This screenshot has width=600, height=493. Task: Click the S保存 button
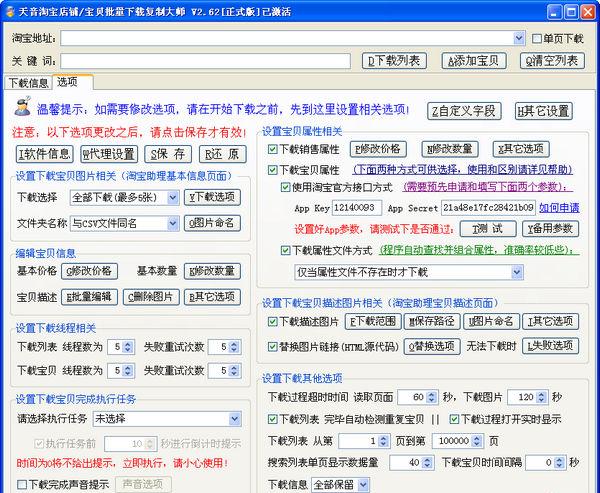[168, 154]
